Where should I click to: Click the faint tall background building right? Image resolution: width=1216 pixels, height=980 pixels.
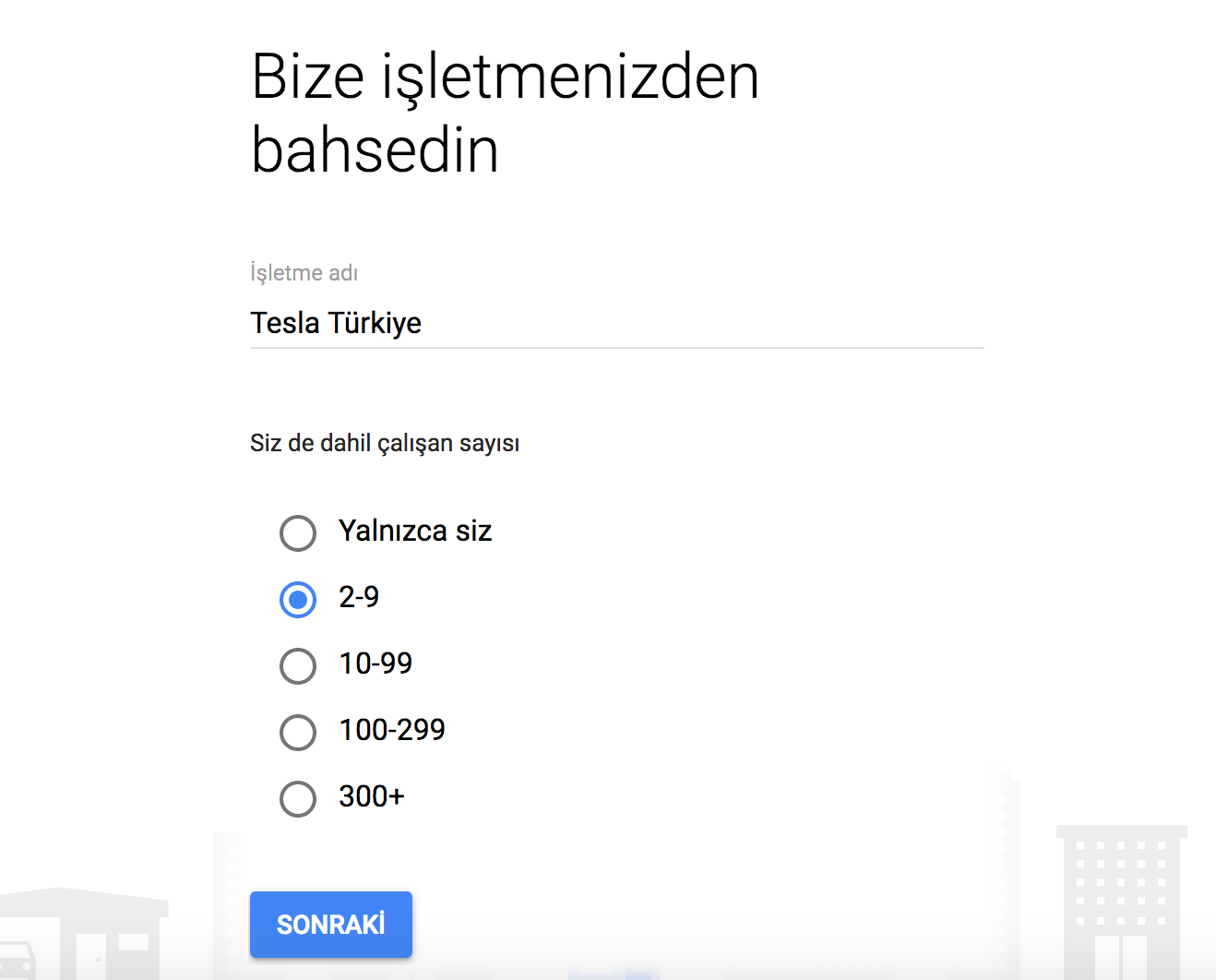1004,867
